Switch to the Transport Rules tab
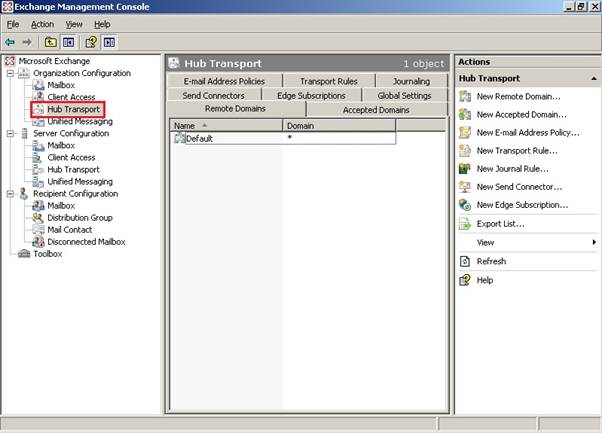This screenshot has width=602, height=433. 329,81
